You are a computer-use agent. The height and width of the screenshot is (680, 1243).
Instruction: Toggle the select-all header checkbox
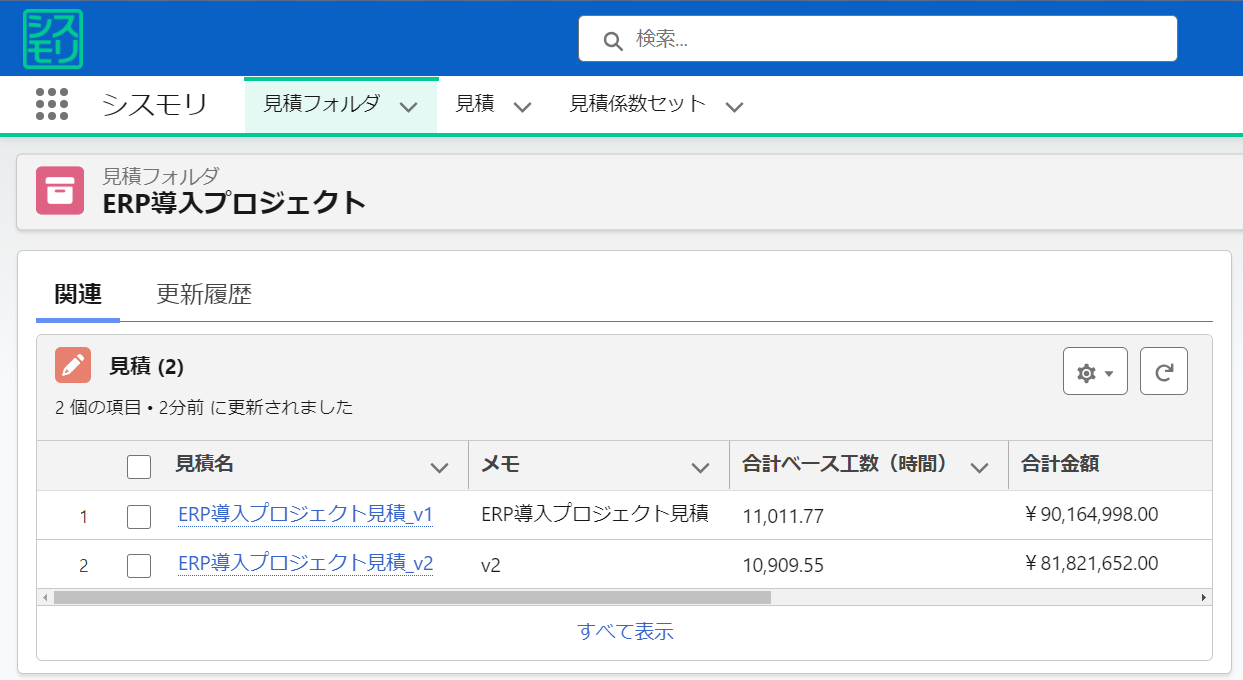(x=139, y=466)
